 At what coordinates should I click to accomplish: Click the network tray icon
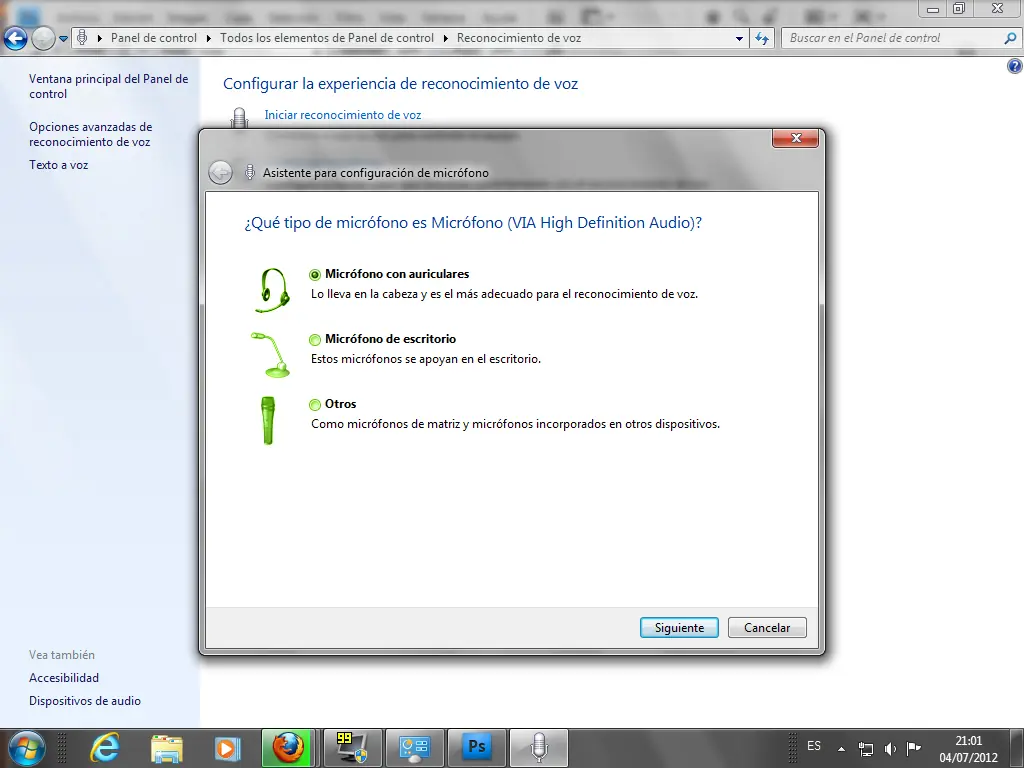865,748
